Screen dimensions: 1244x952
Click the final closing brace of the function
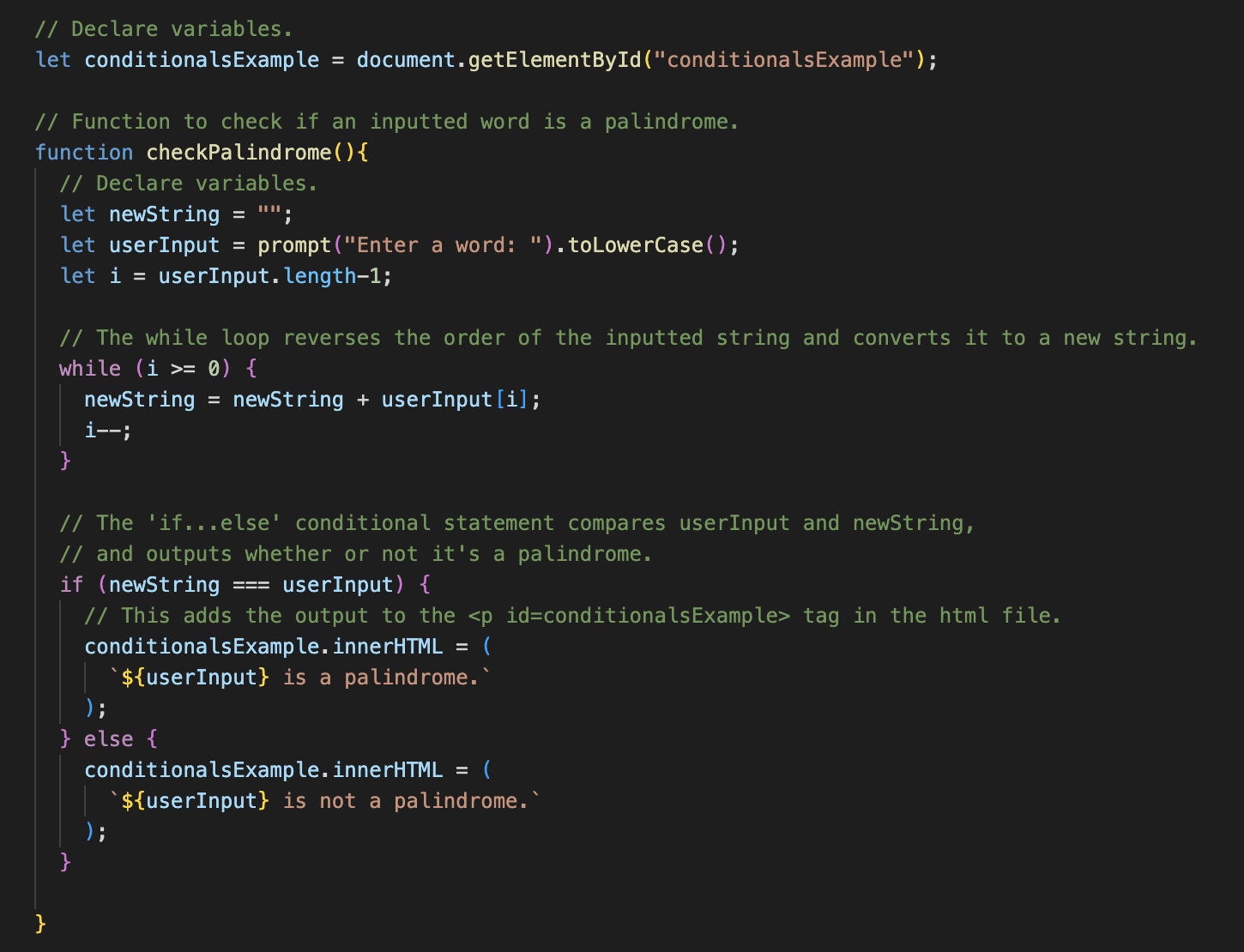[40, 925]
